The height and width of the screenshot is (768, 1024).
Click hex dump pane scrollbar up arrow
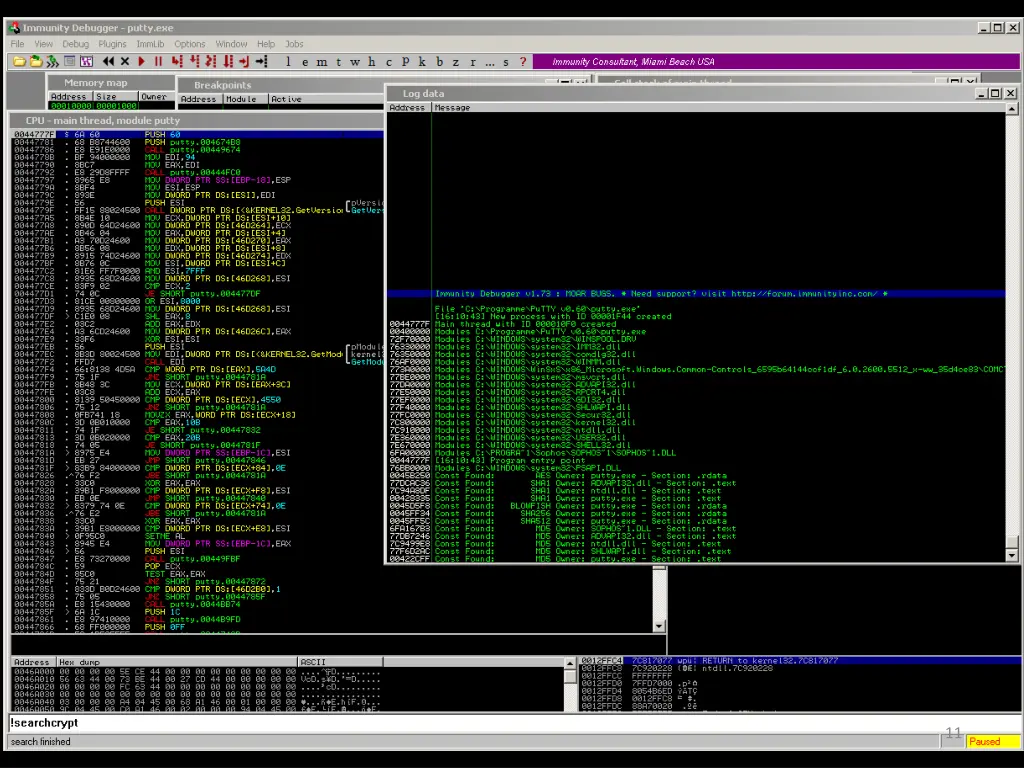[569, 664]
